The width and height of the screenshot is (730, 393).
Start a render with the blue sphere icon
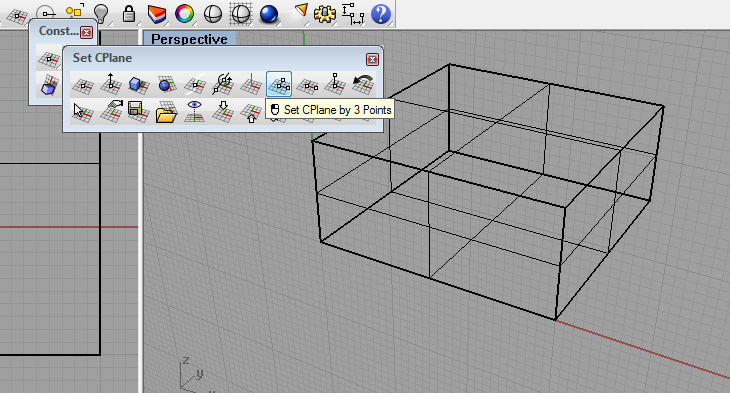(269, 14)
